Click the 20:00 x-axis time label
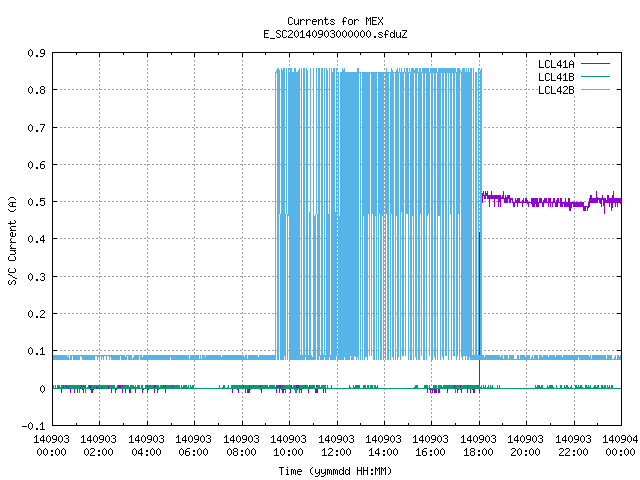 [525, 452]
